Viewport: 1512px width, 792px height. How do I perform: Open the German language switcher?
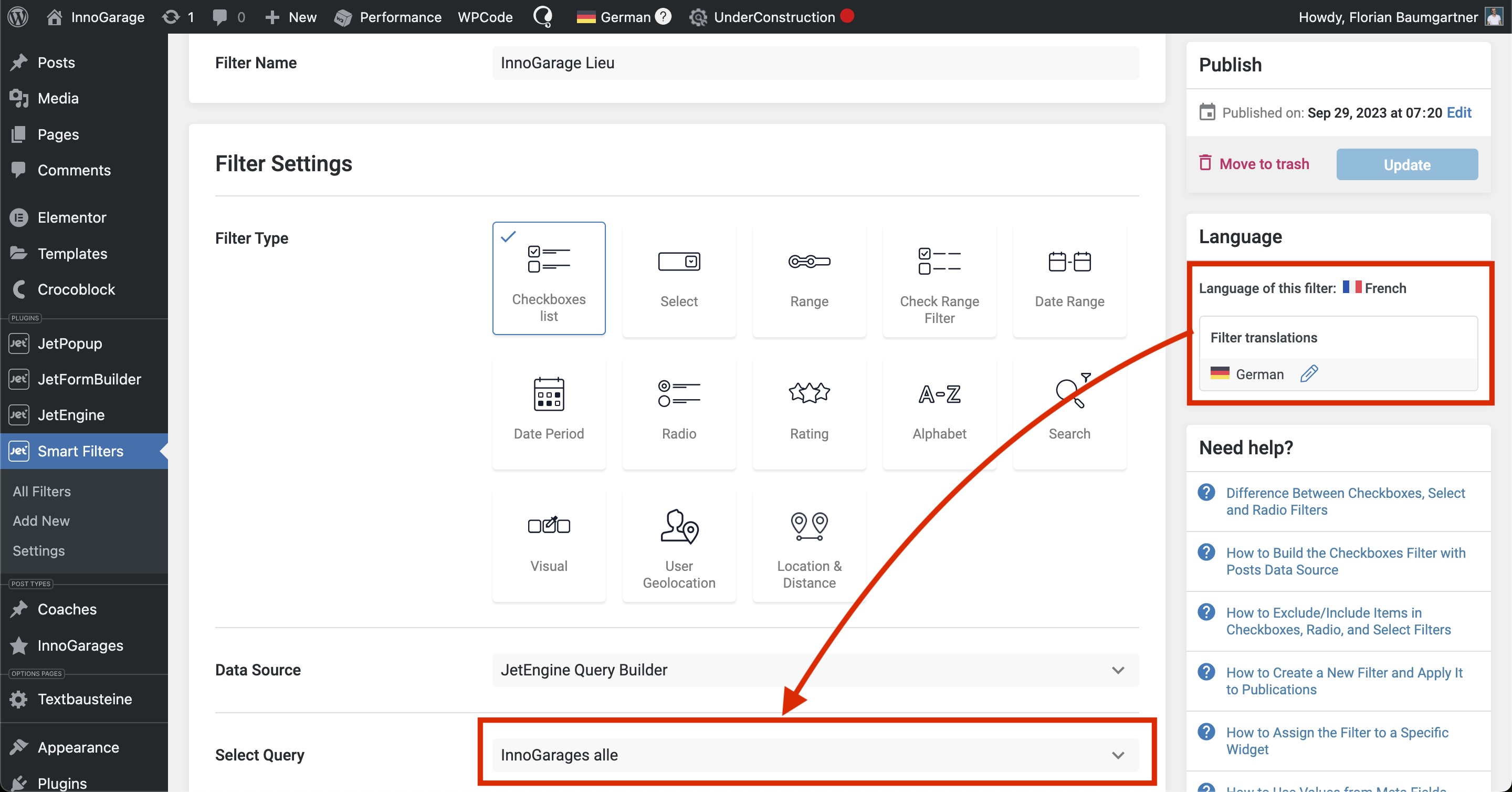[x=613, y=17]
